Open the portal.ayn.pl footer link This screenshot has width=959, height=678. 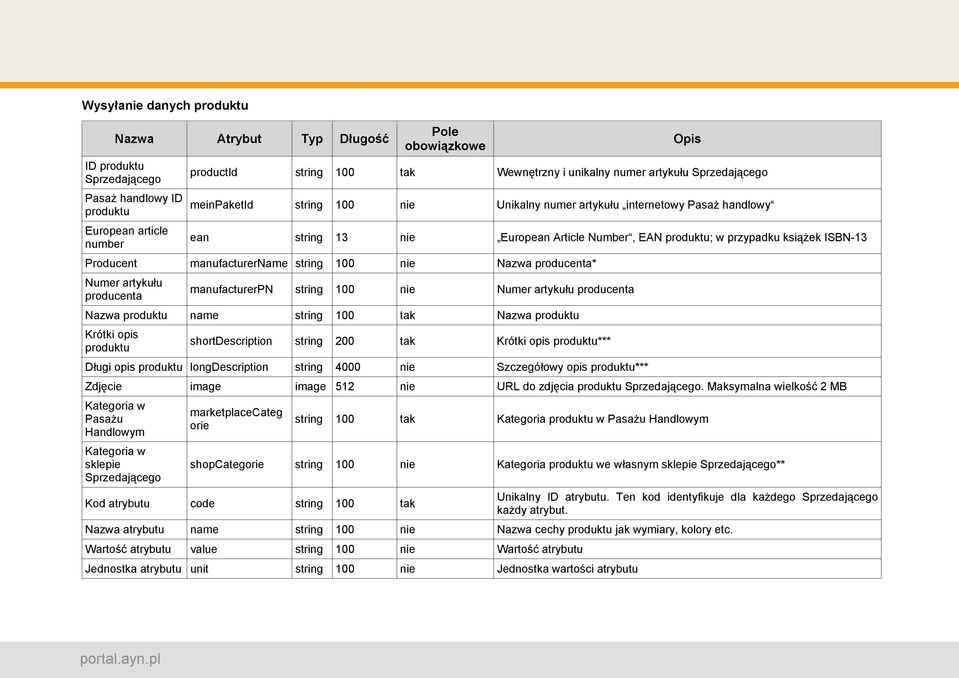tap(120, 659)
